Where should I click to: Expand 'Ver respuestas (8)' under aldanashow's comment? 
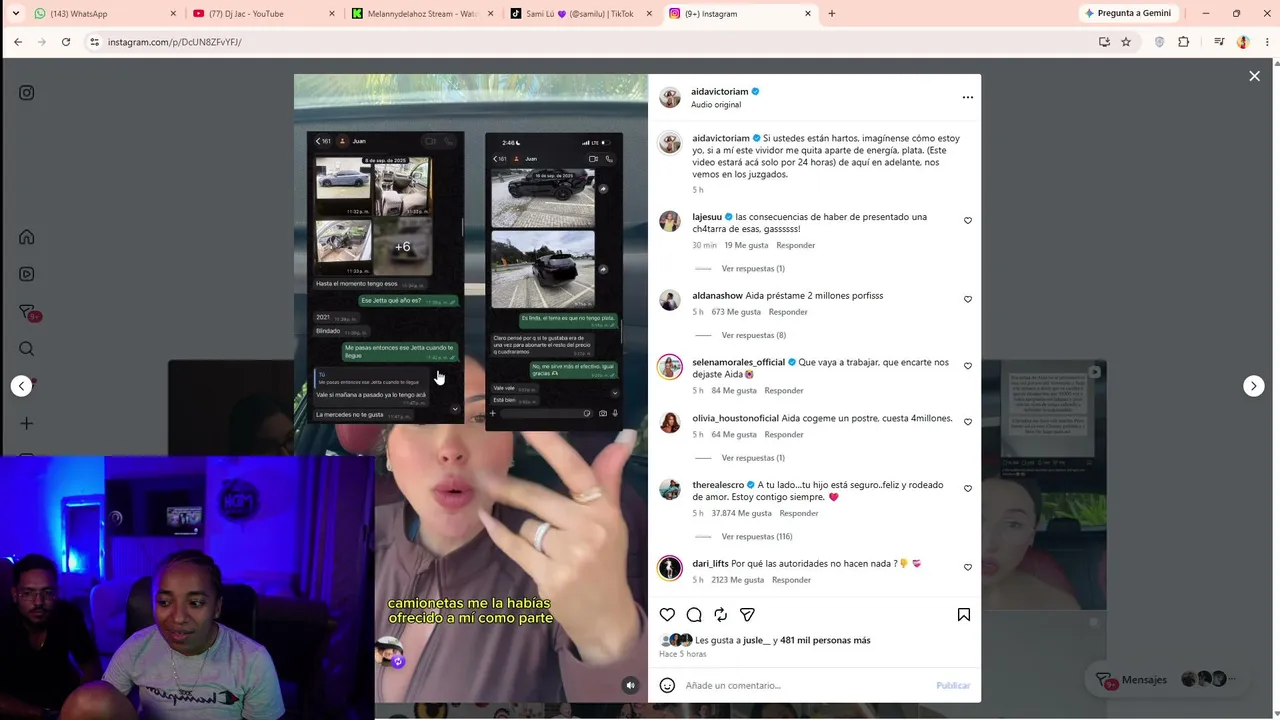point(753,335)
